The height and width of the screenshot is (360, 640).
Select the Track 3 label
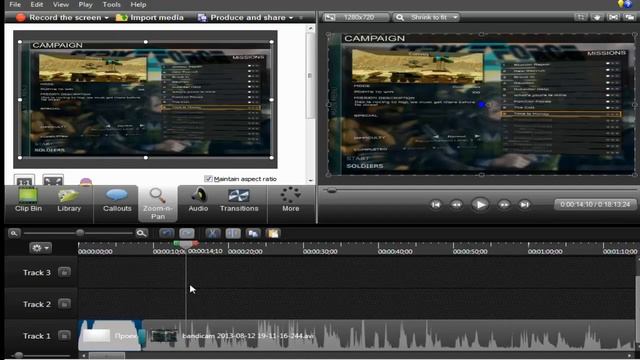click(x=37, y=273)
